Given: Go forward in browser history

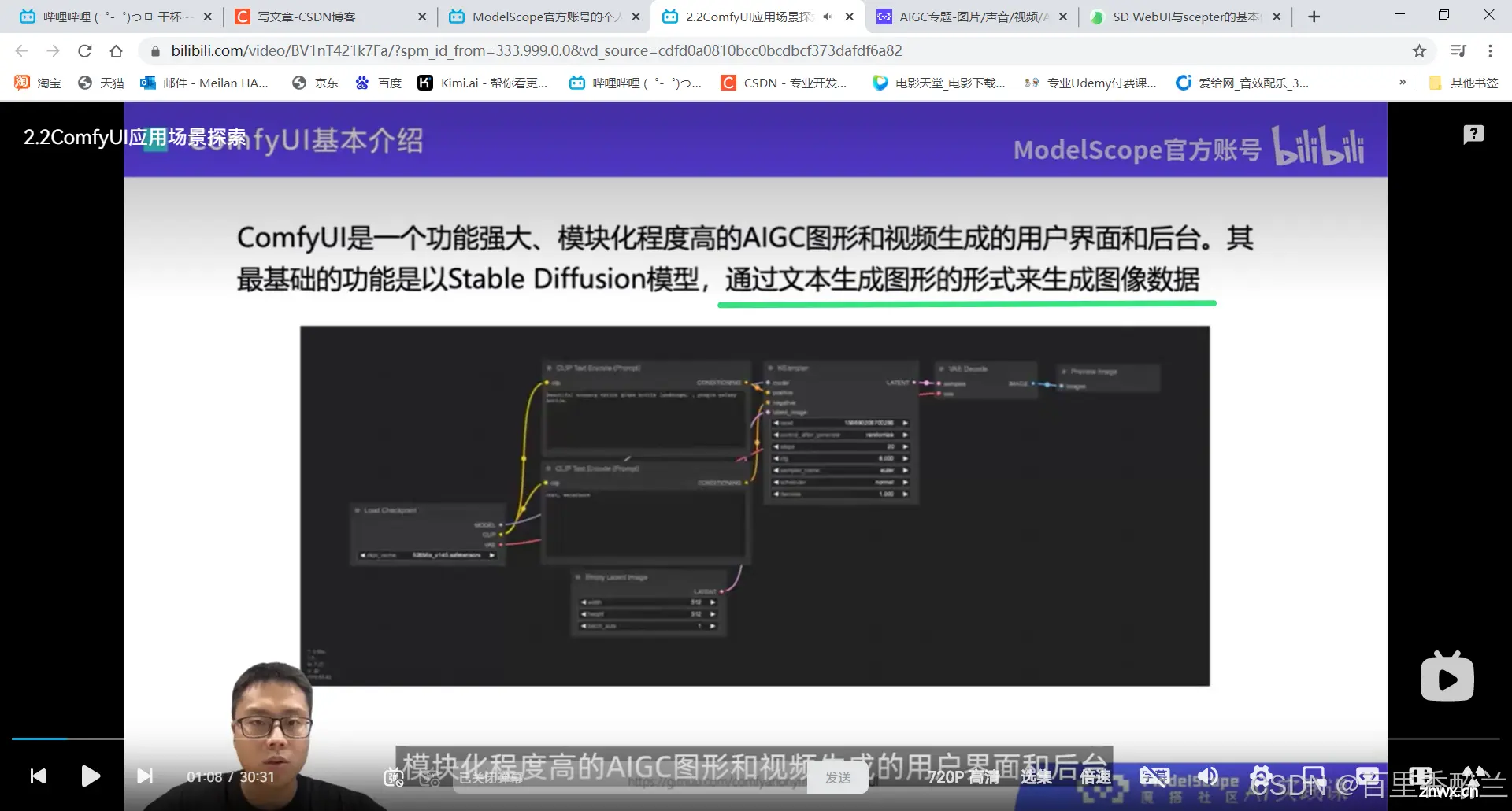Looking at the screenshot, I should pyautogui.click(x=53, y=51).
